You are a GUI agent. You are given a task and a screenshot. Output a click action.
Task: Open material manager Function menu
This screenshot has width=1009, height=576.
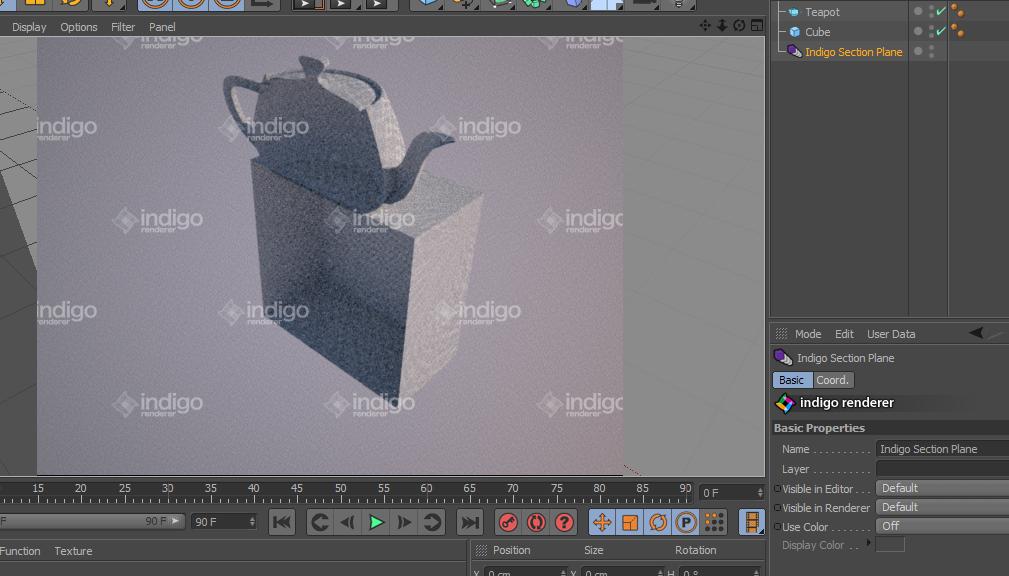(20, 551)
